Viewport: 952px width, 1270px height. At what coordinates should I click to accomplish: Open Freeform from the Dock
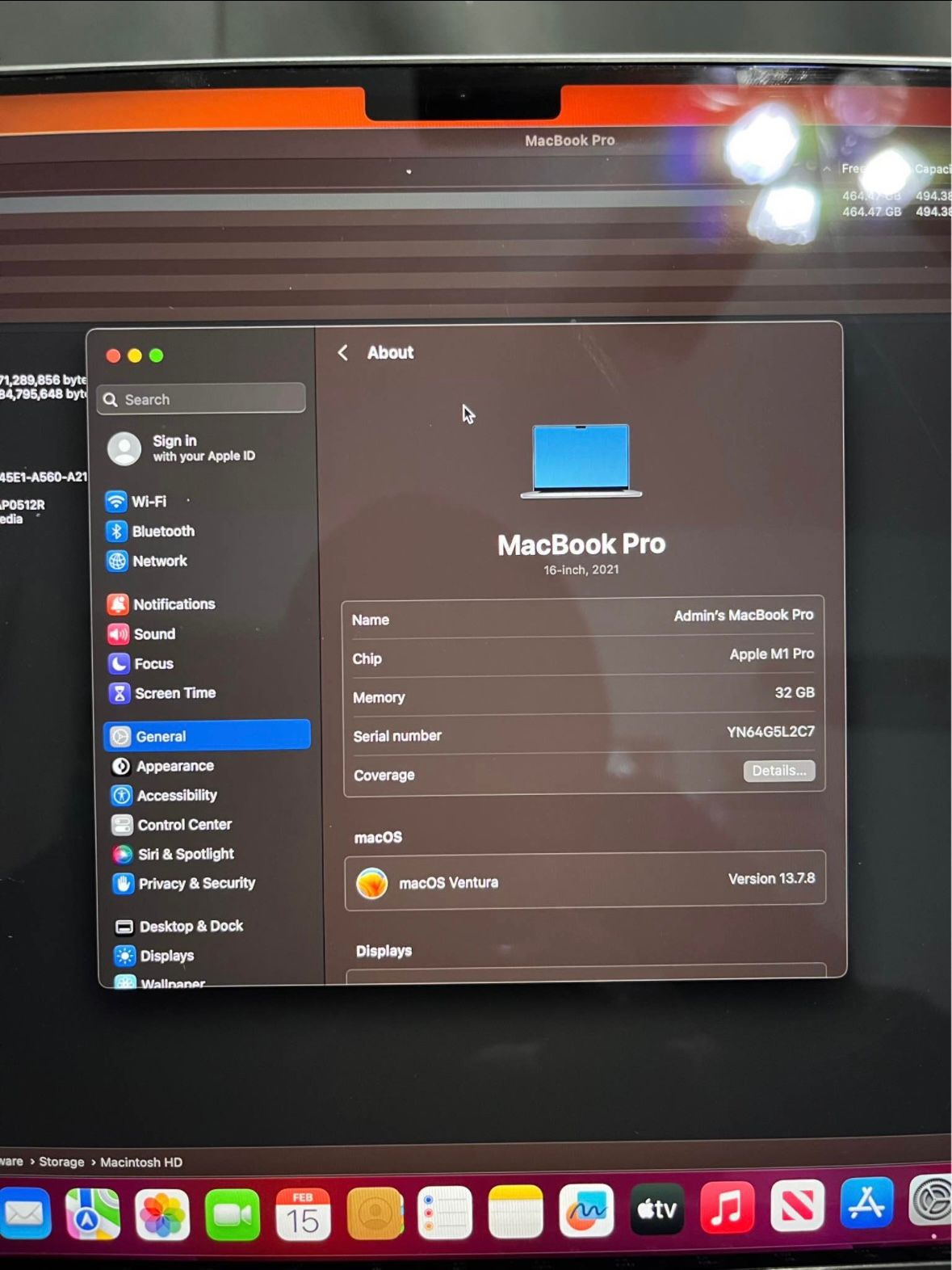click(586, 1210)
